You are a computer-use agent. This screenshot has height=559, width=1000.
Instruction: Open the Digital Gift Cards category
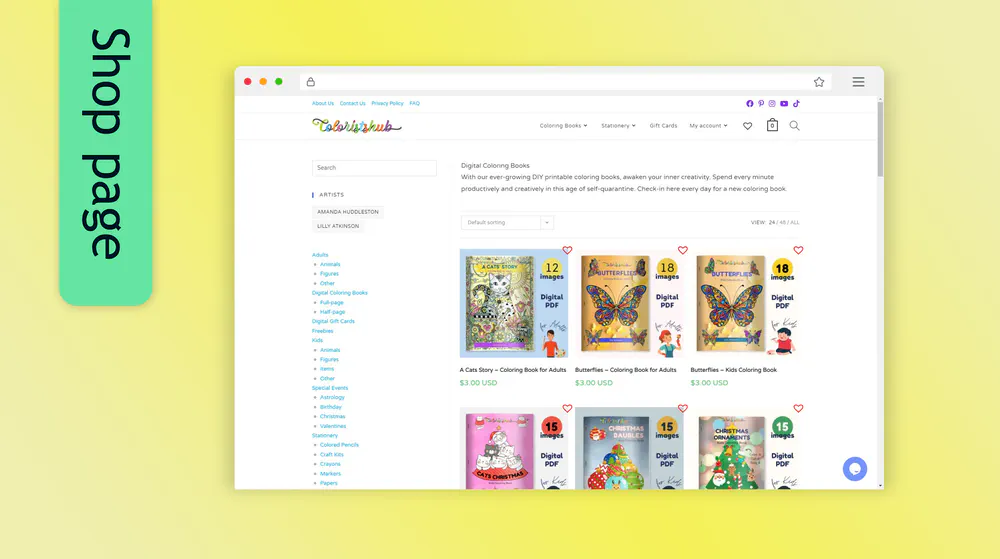pos(333,321)
